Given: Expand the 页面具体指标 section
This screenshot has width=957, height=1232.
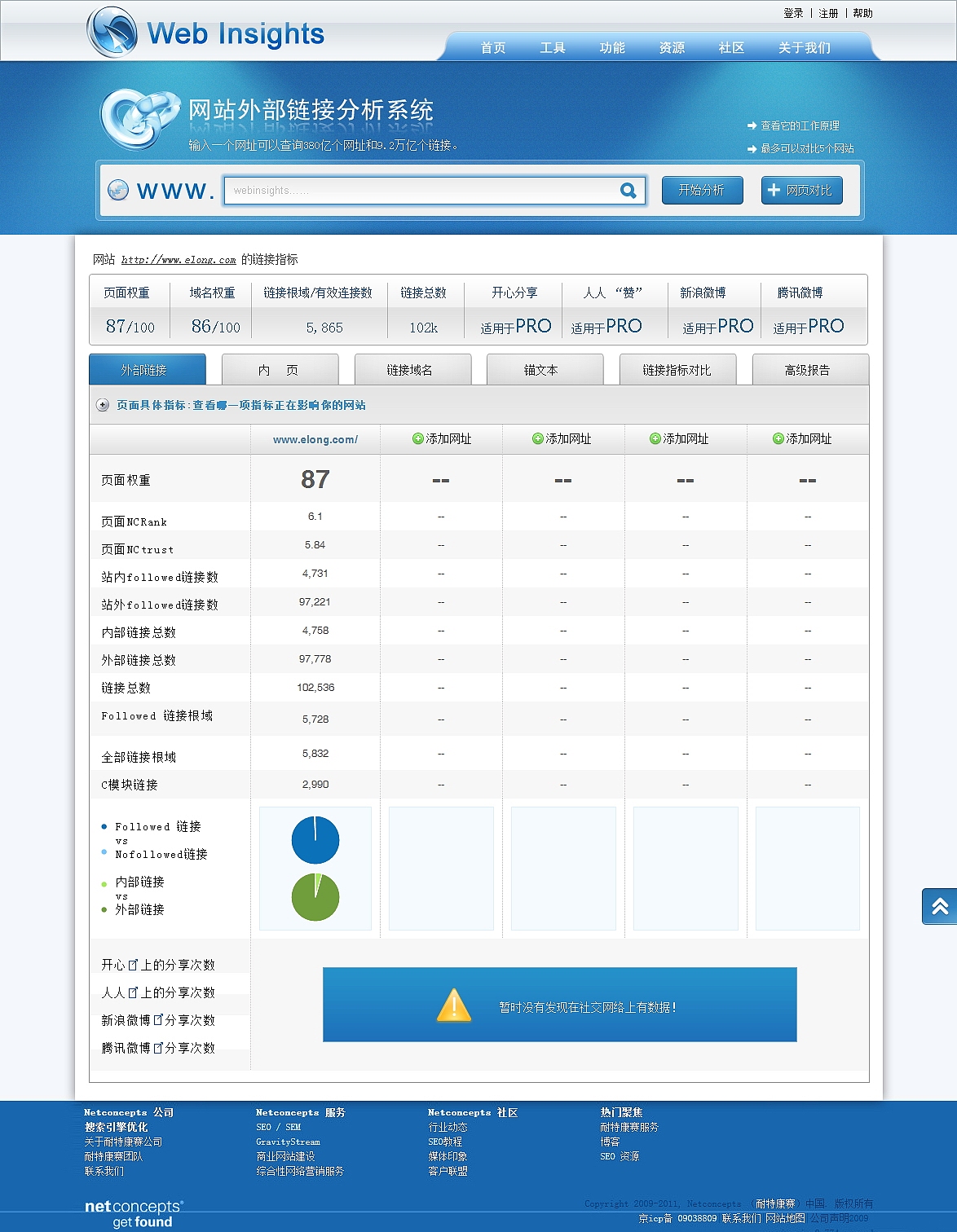Looking at the screenshot, I should tap(104, 405).
